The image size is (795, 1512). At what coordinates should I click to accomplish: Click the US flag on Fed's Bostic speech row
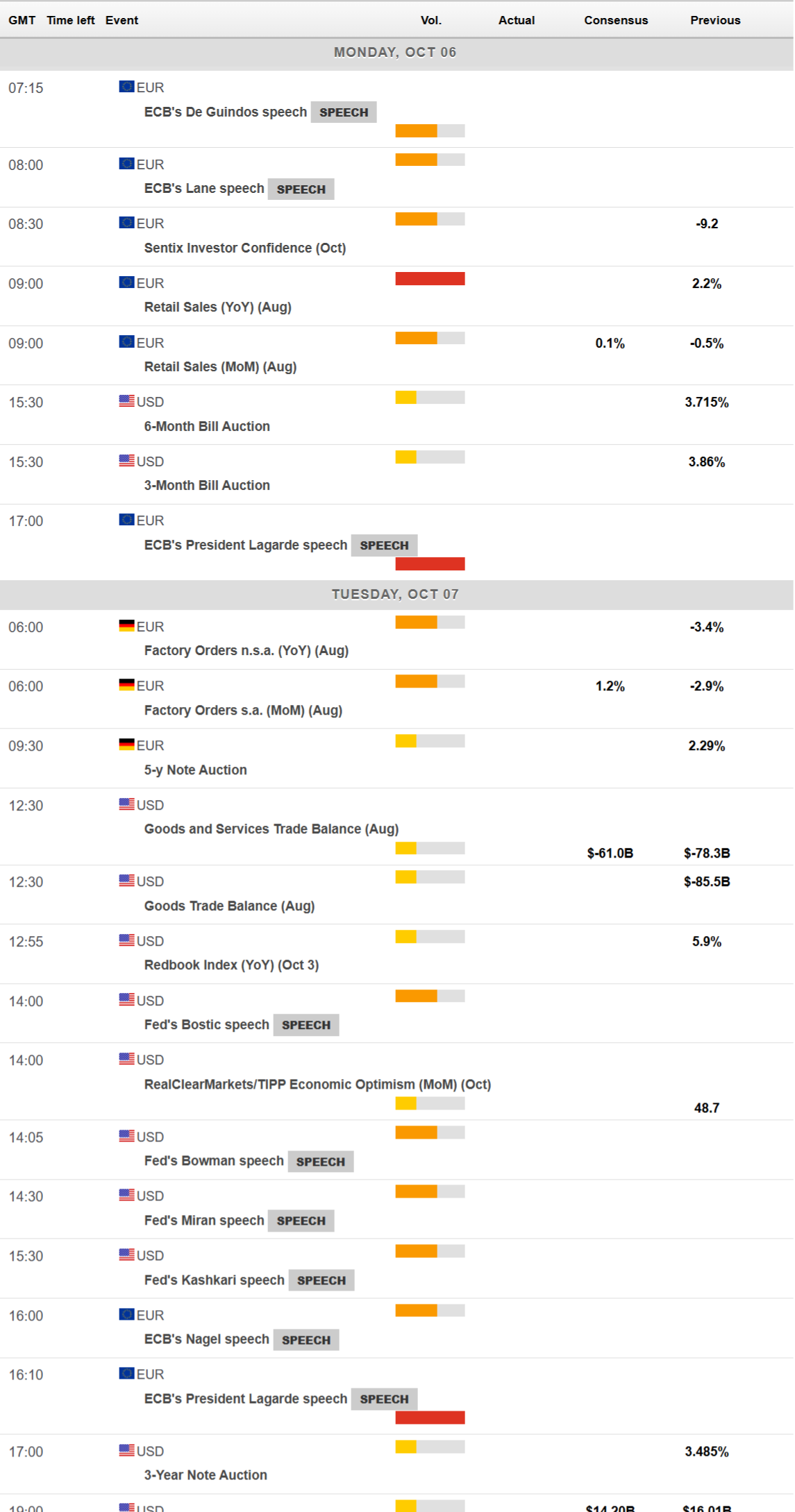coord(126,1000)
